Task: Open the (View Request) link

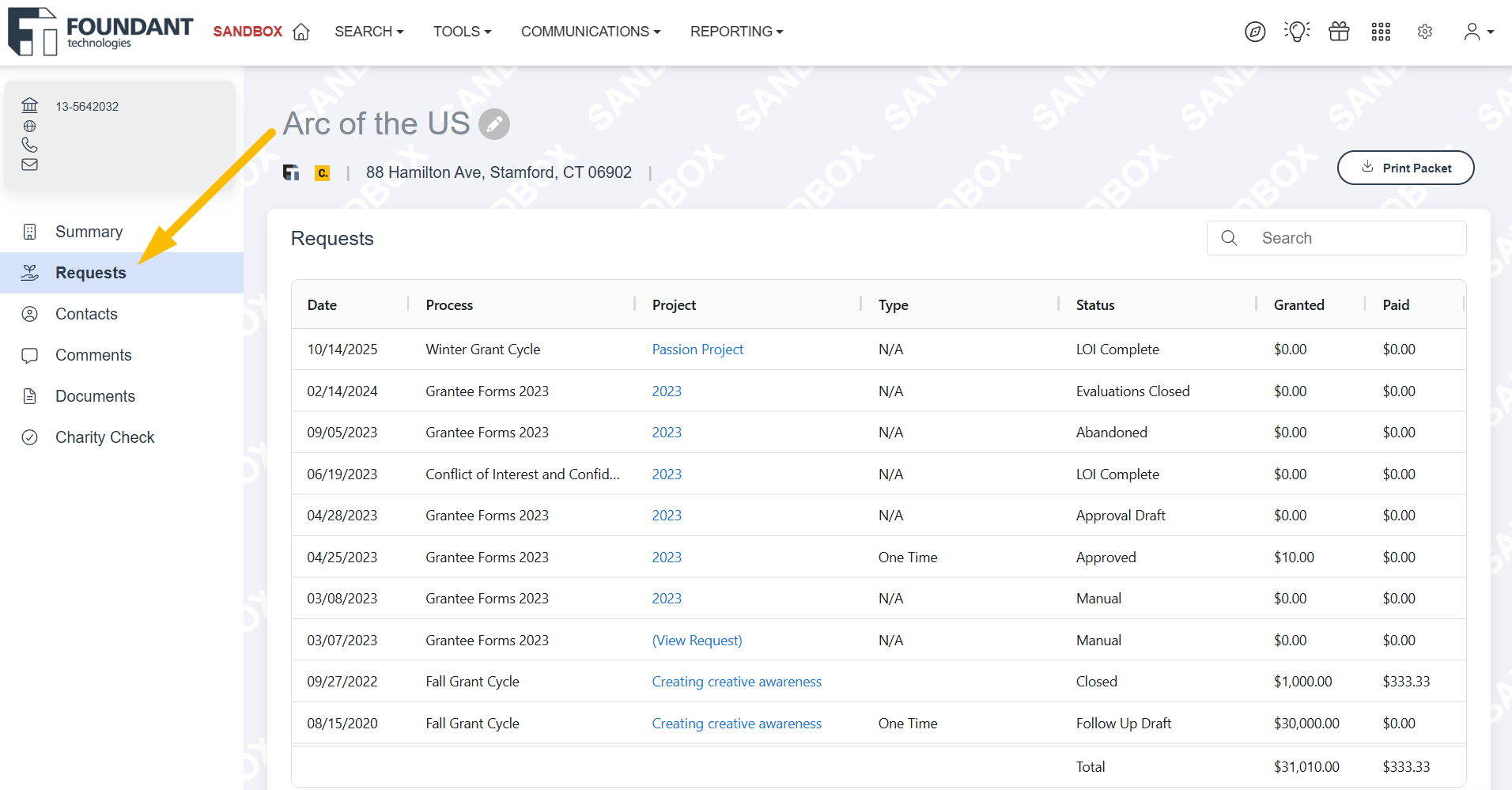Action: [697, 641]
